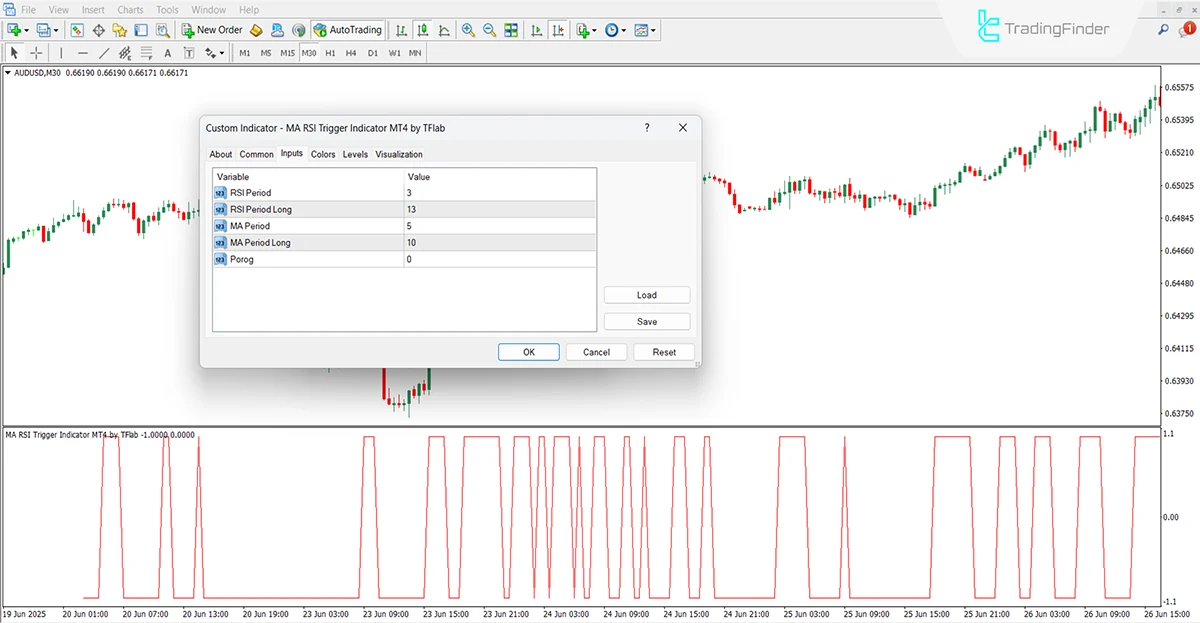Toggle AutoTrading on or off
Image resolution: width=1200 pixels, height=623 pixels.
348,30
